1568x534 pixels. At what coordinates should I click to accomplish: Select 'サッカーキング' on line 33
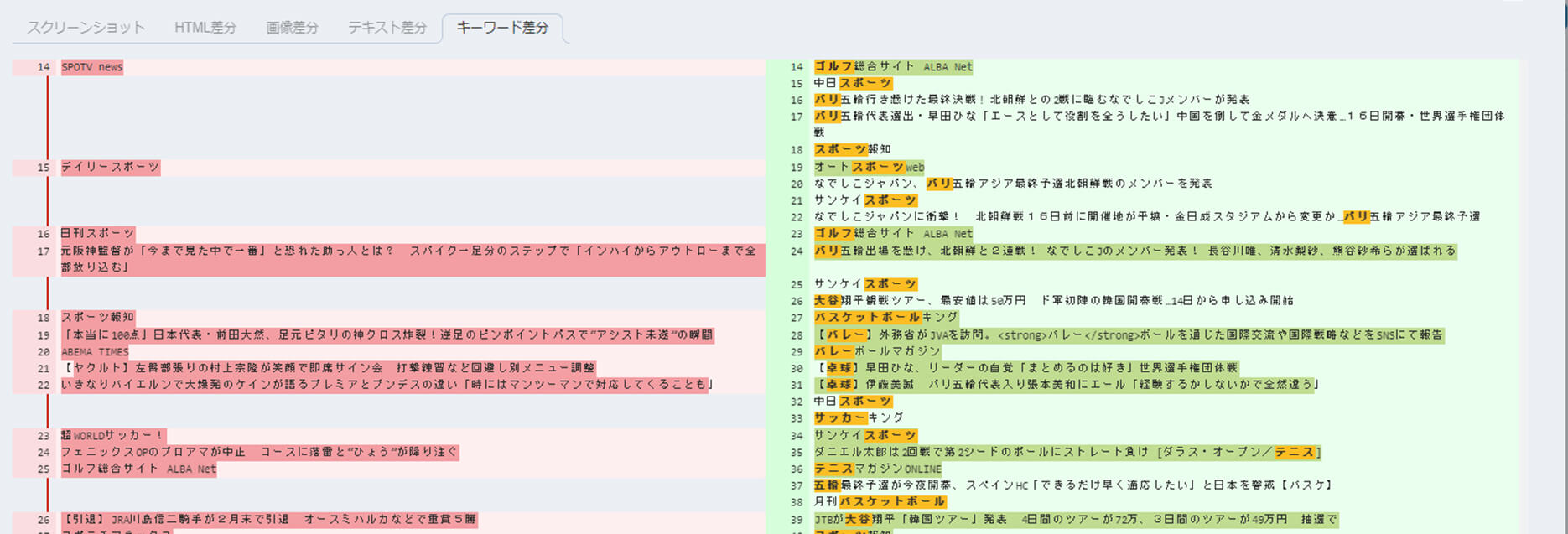pyautogui.click(x=859, y=417)
